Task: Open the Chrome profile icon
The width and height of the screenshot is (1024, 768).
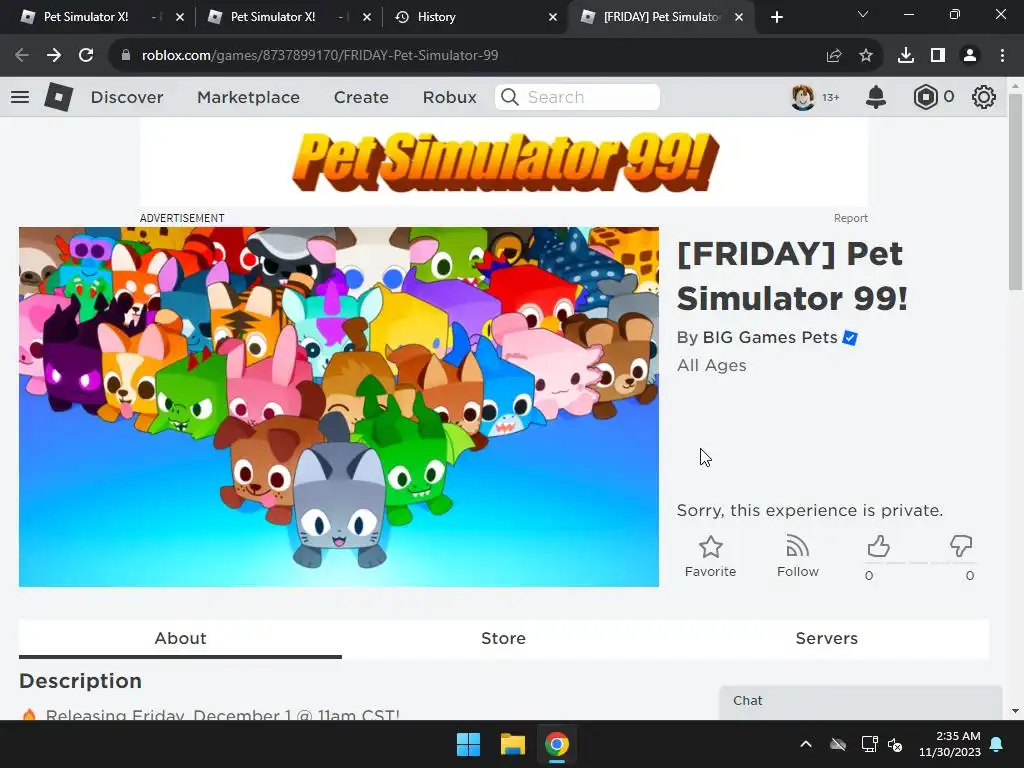Action: click(x=970, y=56)
